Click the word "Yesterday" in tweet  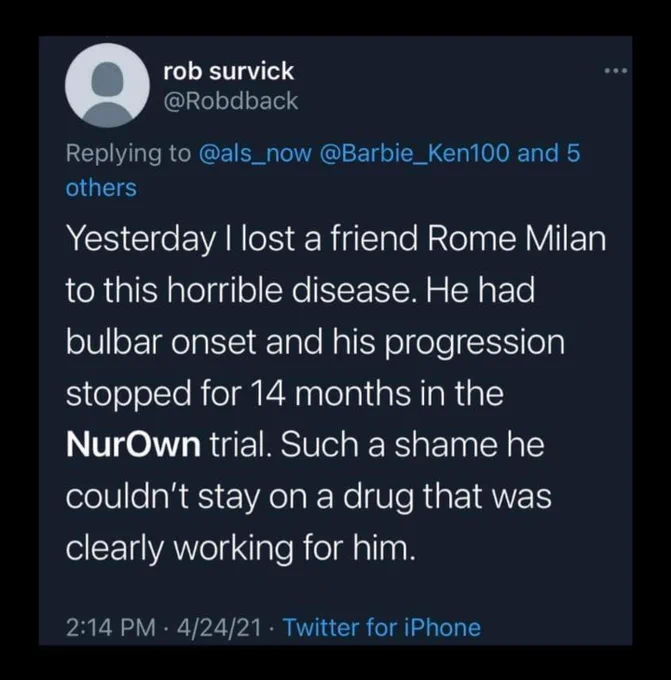[x=141, y=240]
